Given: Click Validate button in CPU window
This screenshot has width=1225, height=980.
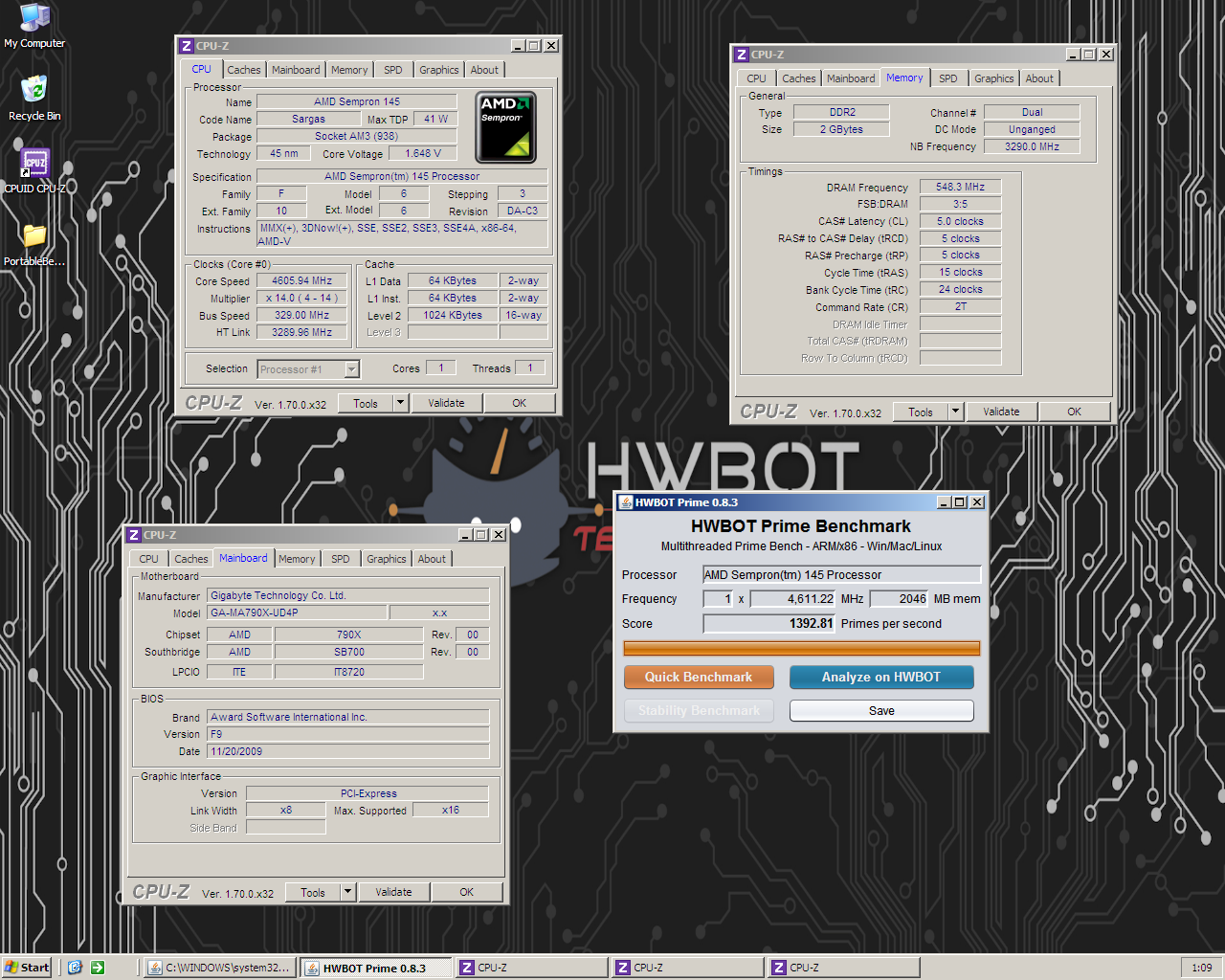Looking at the screenshot, I should [446, 403].
